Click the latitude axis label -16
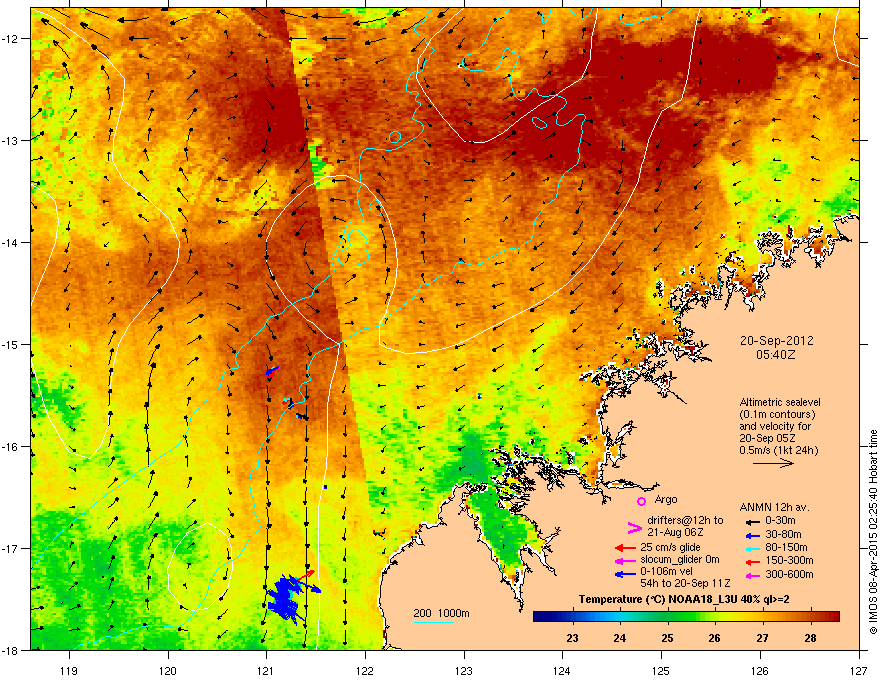 click(x=11, y=447)
